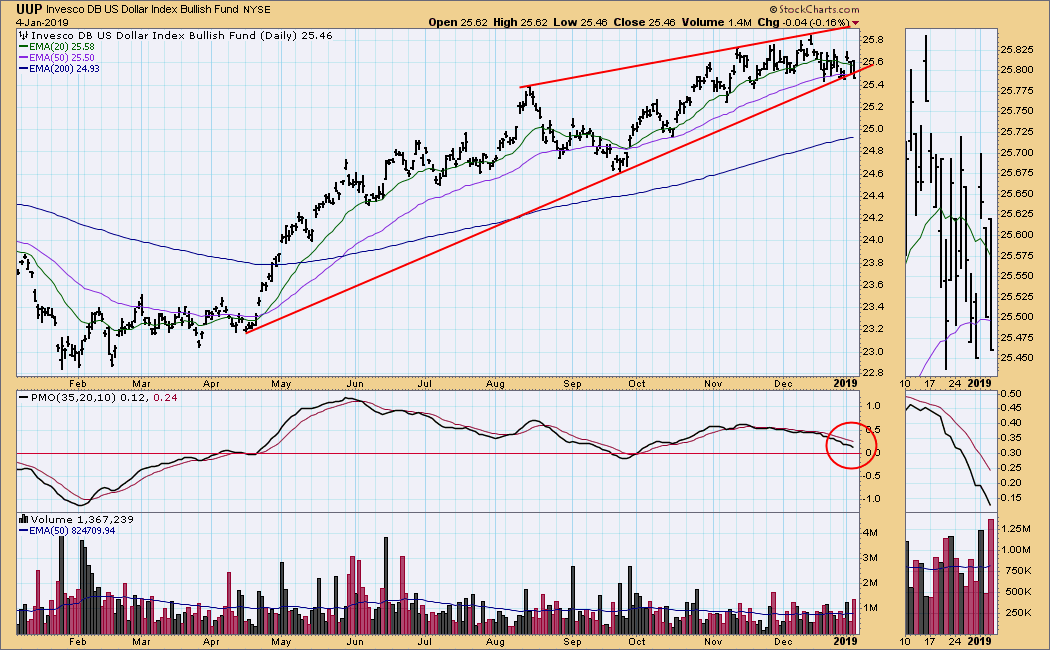The height and width of the screenshot is (650, 1050).
Task: Select the green EMA(20) legend line marker
Action: [23, 46]
